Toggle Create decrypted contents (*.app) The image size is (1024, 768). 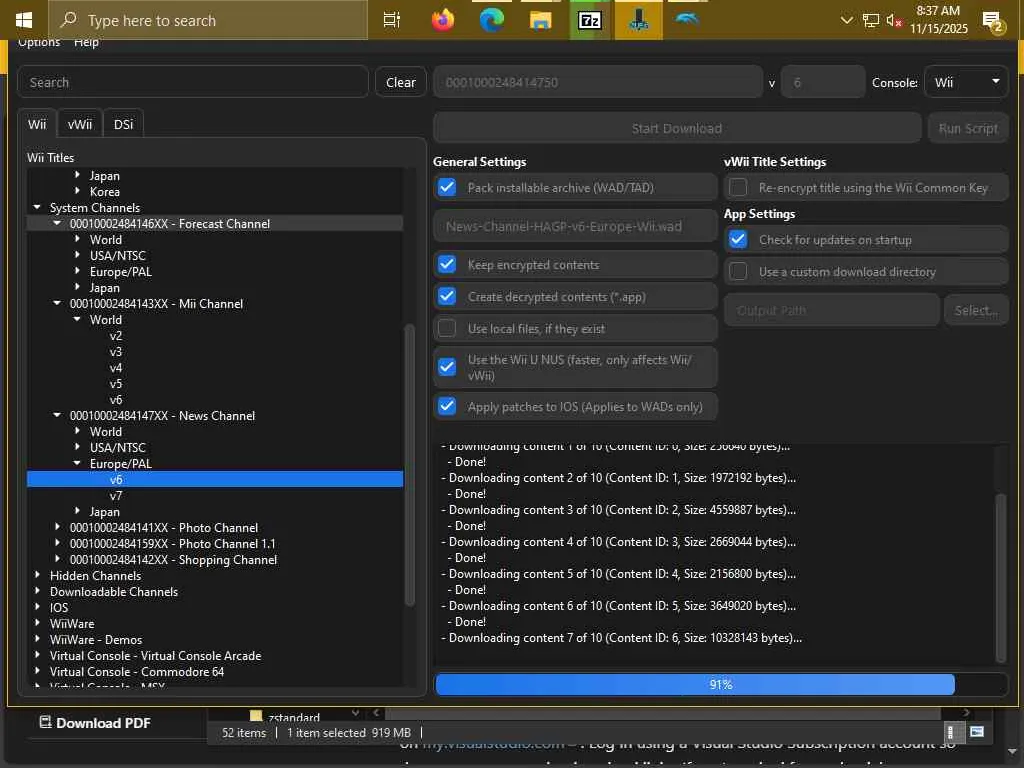[x=447, y=296]
